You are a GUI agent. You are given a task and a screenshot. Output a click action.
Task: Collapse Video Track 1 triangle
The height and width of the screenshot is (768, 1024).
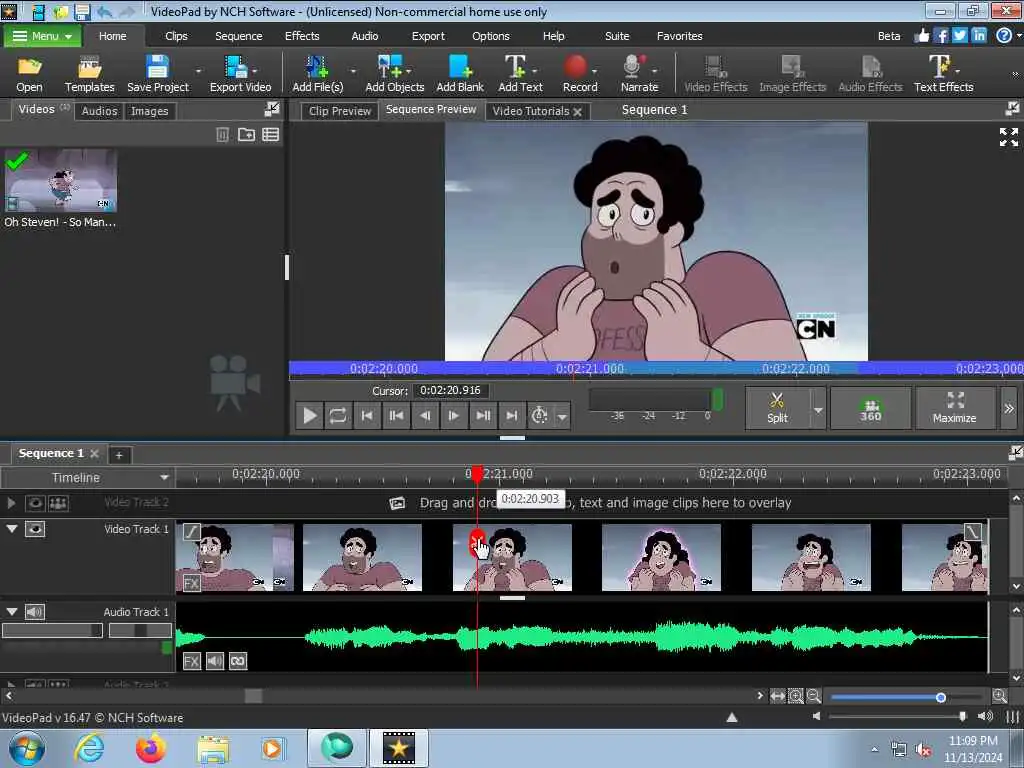[x=12, y=528]
